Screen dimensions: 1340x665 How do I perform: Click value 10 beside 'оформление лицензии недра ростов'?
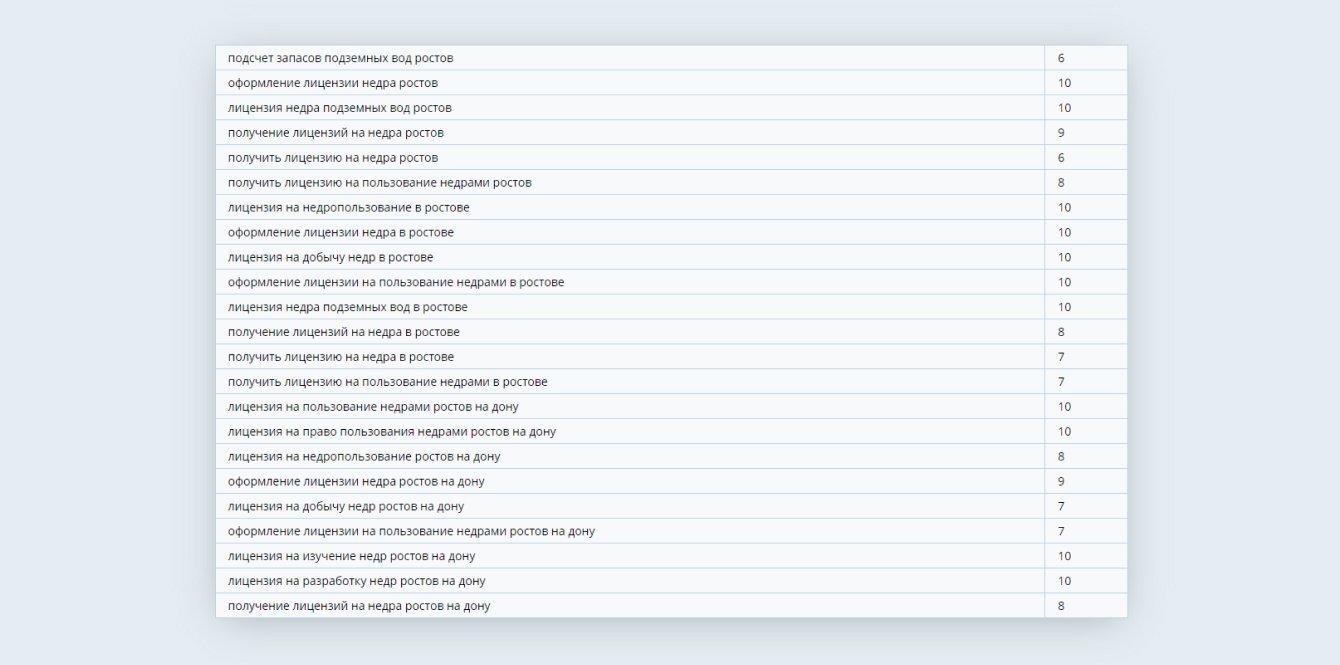click(x=1064, y=83)
